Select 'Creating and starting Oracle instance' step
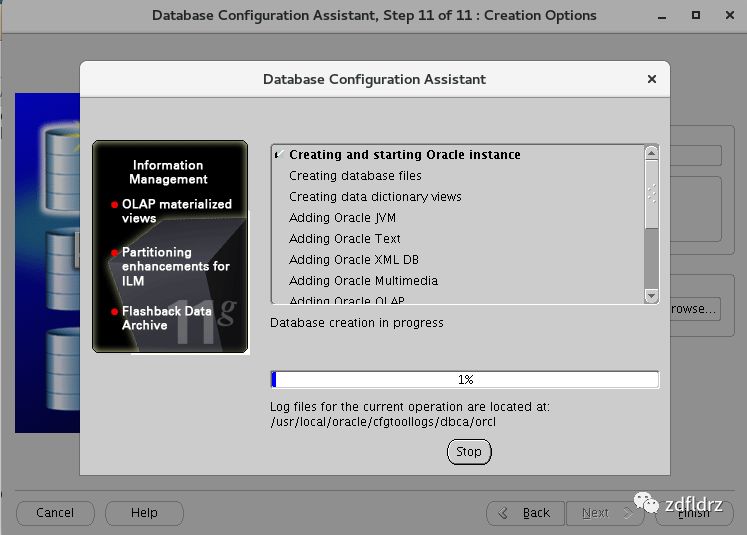The image size is (747, 535). pos(405,155)
